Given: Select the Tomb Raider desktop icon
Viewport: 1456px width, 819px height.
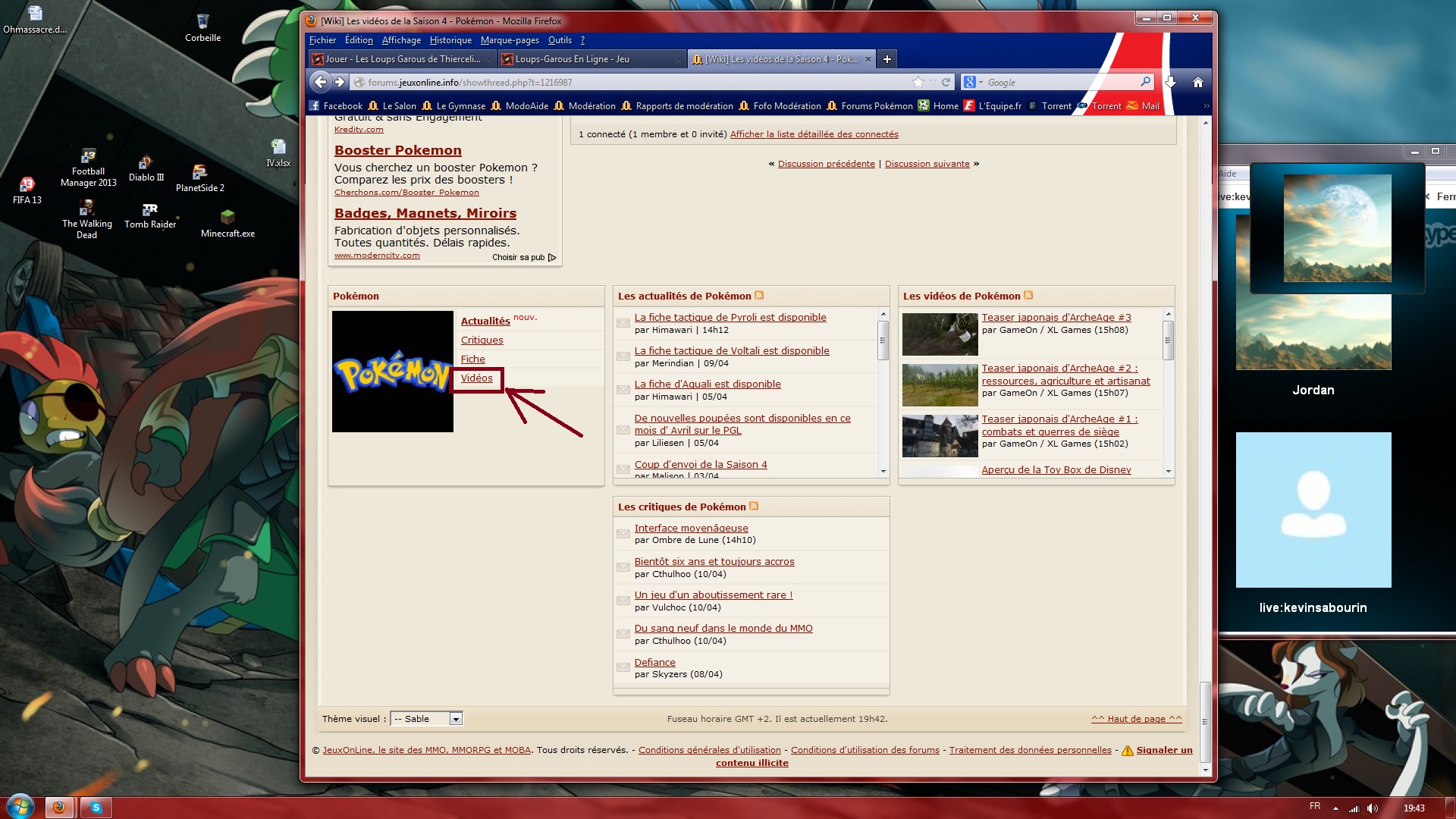Looking at the screenshot, I should [x=150, y=216].
